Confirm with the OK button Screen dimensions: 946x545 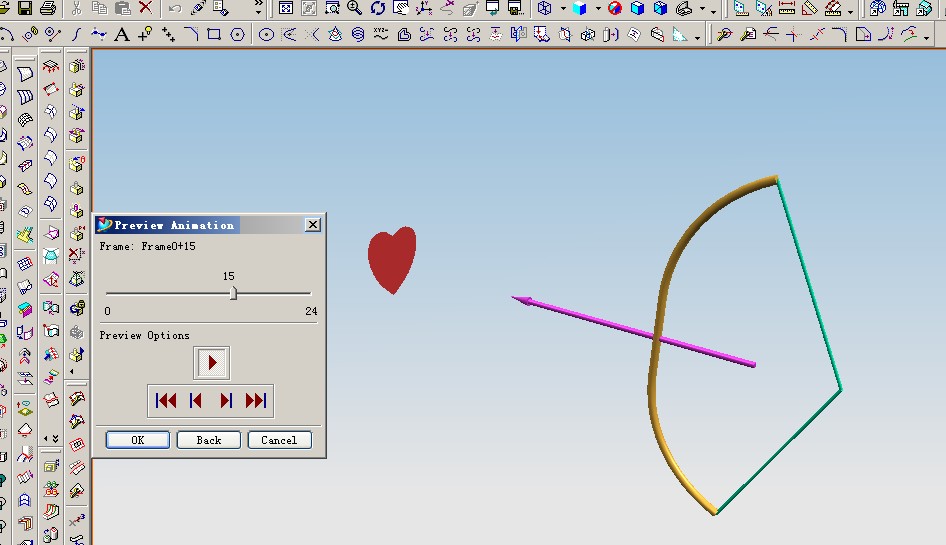(x=138, y=440)
